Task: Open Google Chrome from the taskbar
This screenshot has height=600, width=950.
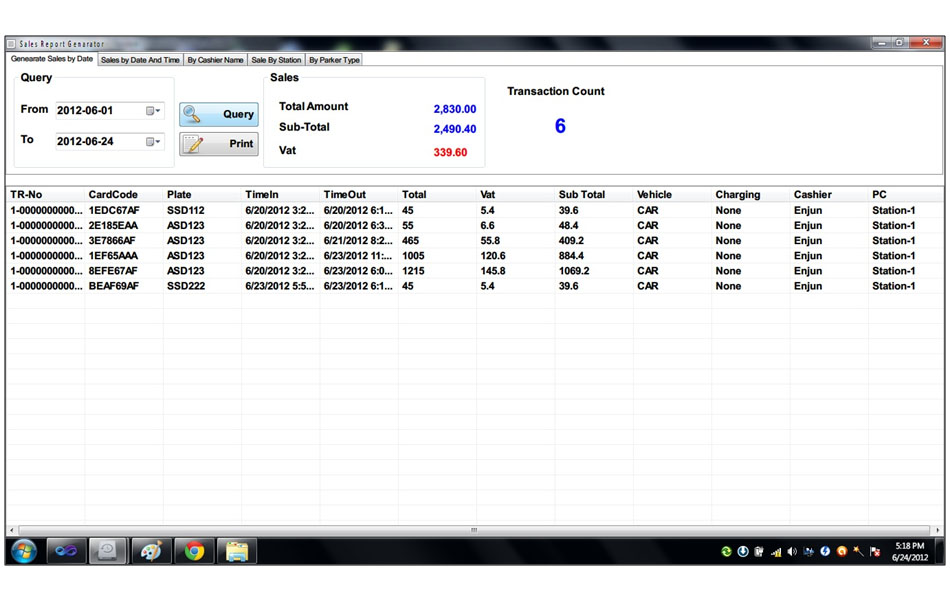Action: pyautogui.click(x=194, y=551)
